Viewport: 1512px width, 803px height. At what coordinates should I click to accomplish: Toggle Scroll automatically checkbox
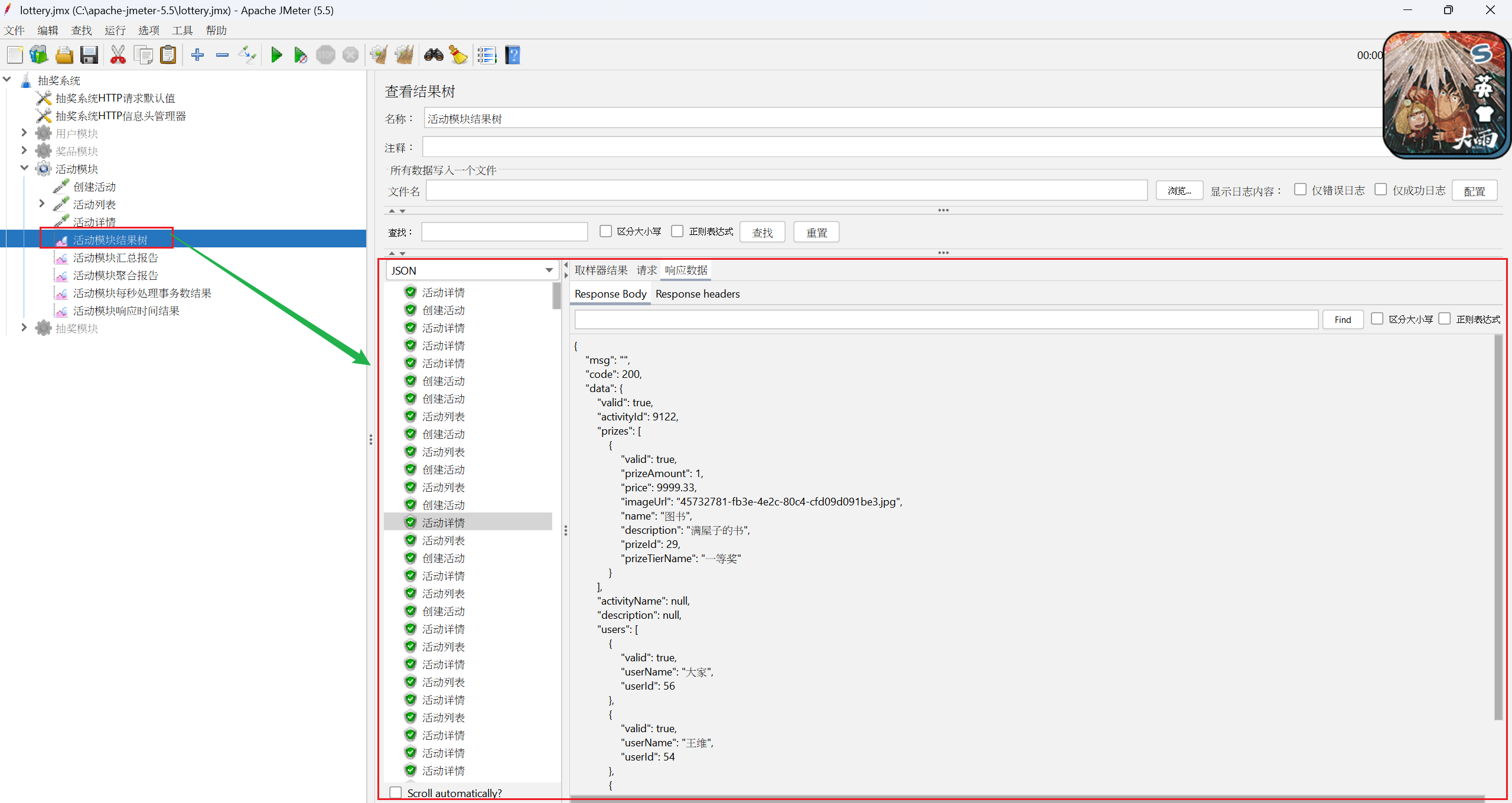point(396,792)
